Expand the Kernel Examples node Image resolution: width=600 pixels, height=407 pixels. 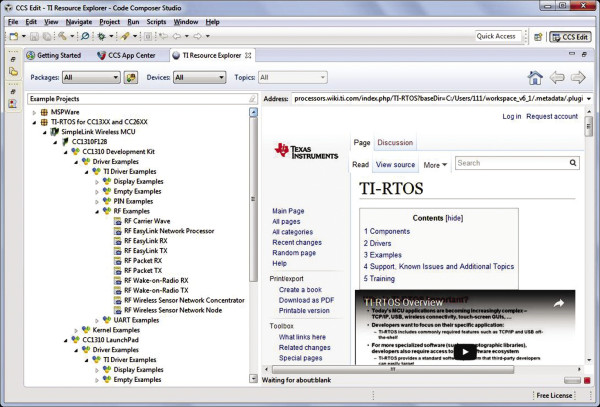(76, 330)
